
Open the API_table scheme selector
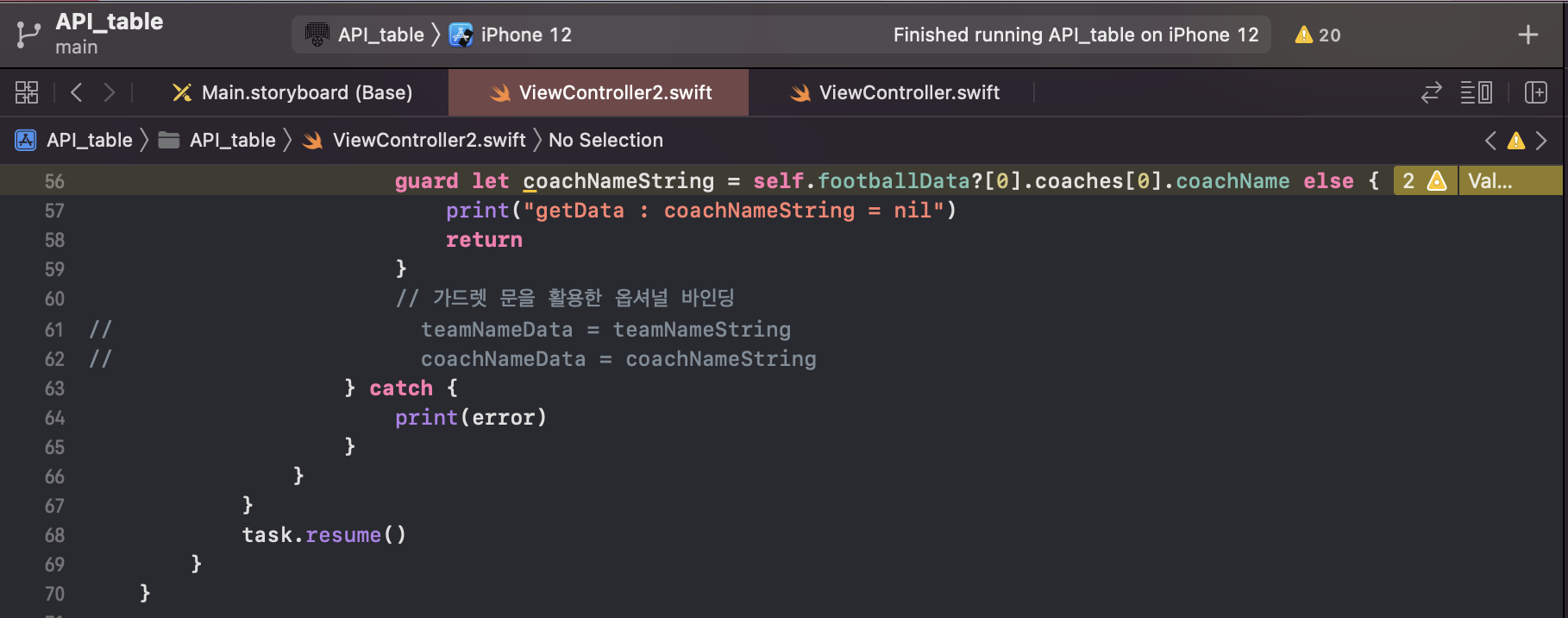point(365,35)
